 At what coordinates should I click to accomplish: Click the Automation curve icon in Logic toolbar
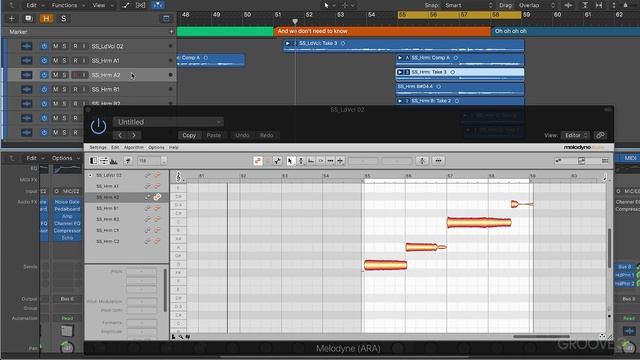pyautogui.click(x=126, y=5)
